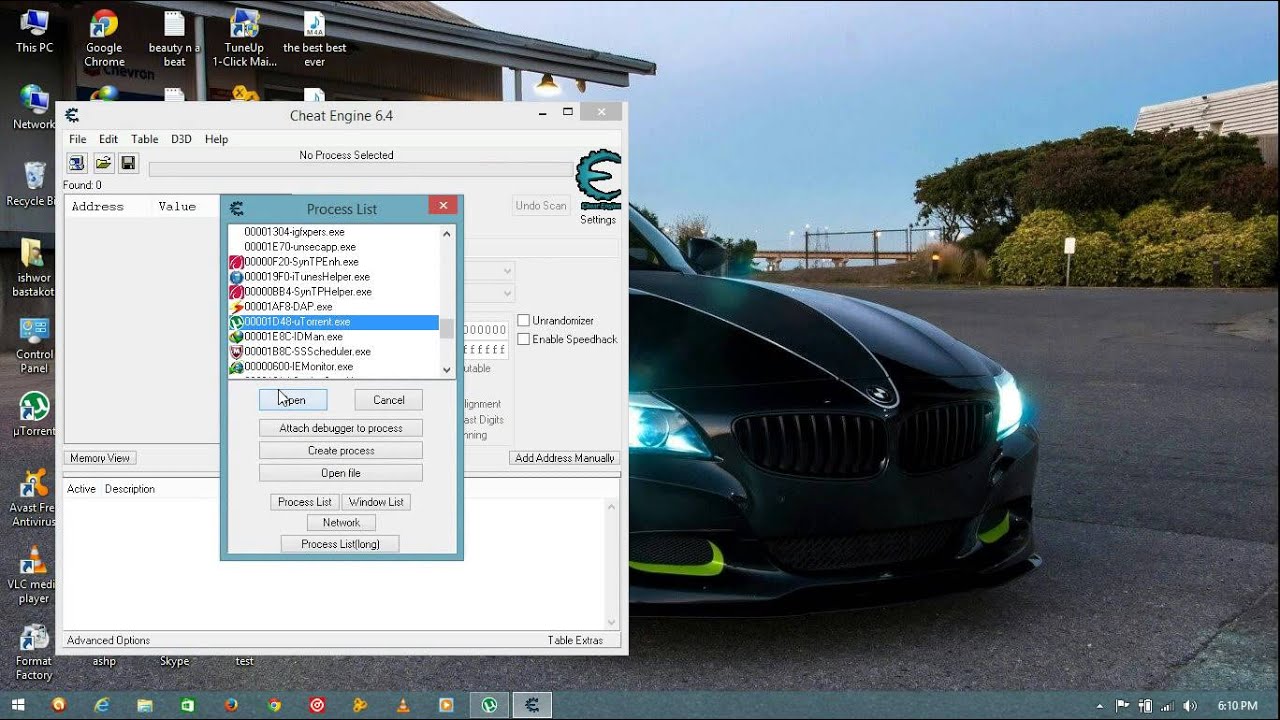Open Cheat Engine Settings logo icon
Image resolution: width=1280 pixels, height=720 pixels.
[x=599, y=180]
